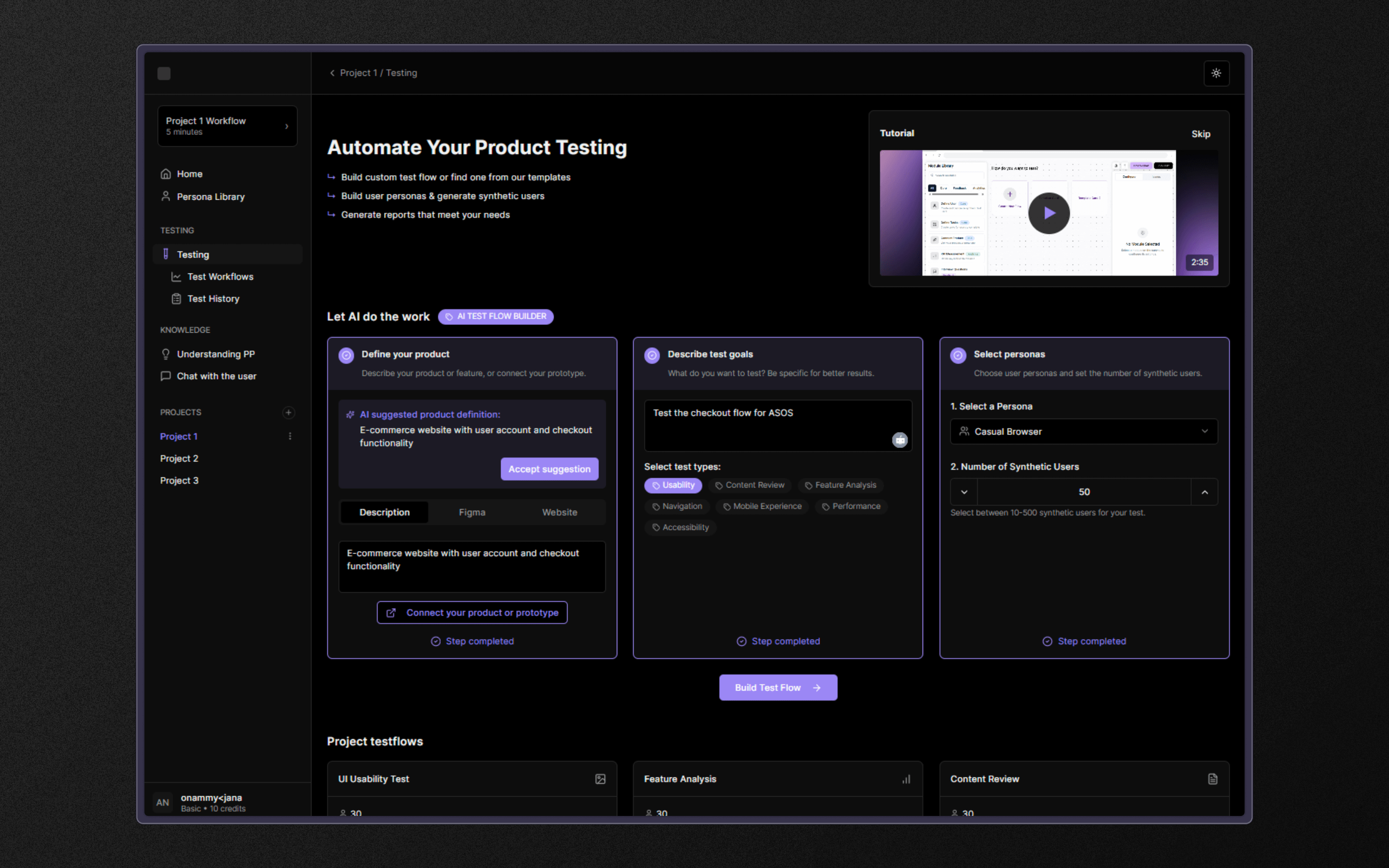
Task: Select Project 1 in sidebar
Action: [178, 436]
